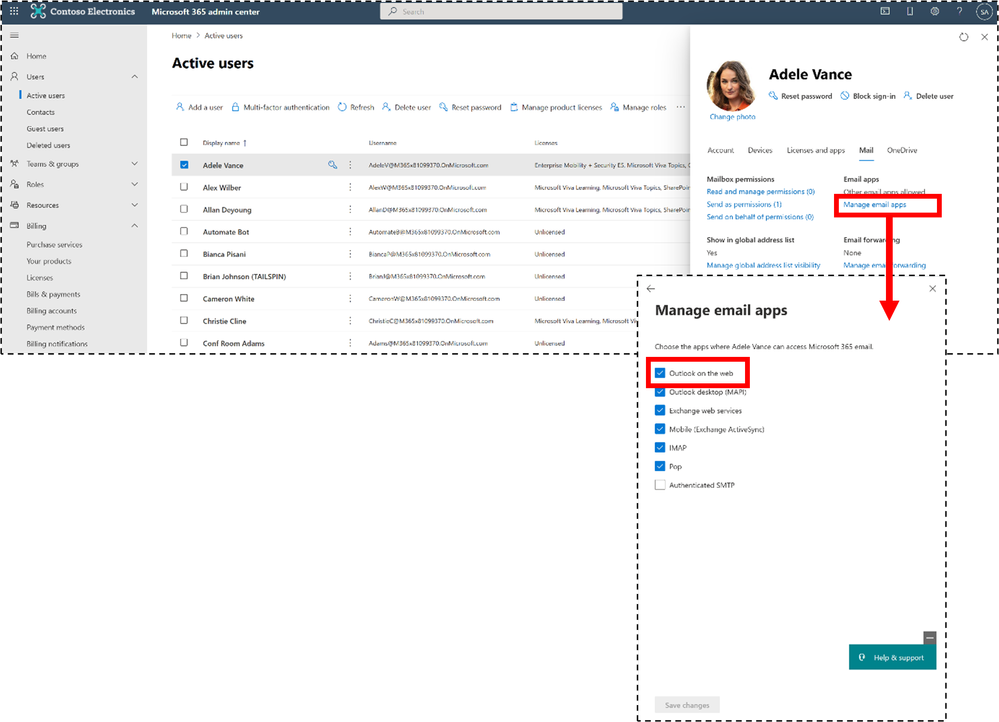
Task: Collapse the navigation menu with hamburger icon
Action: (x=15, y=35)
